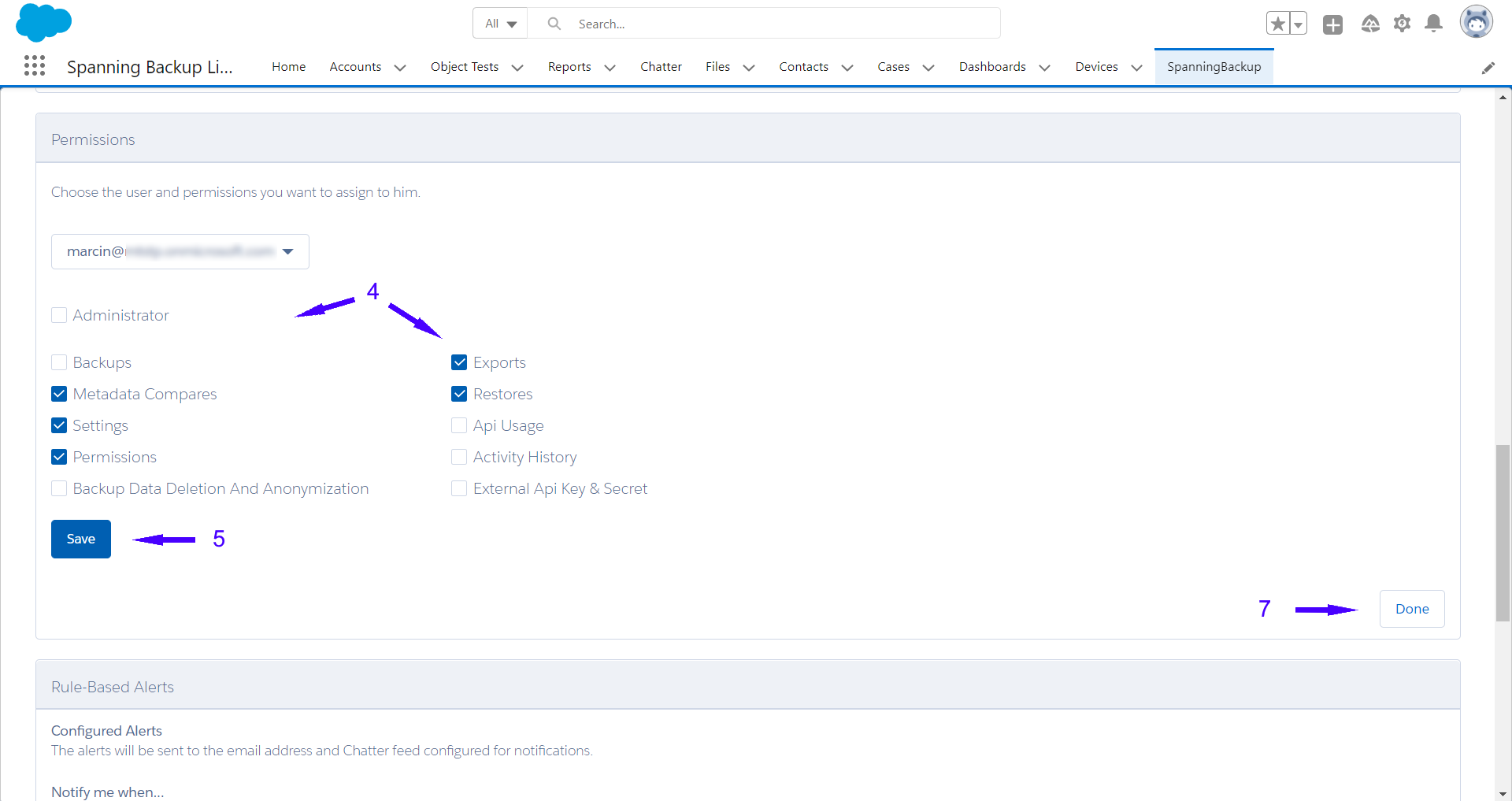
Task: Select the SpanningBackup tab
Action: pyautogui.click(x=1214, y=67)
